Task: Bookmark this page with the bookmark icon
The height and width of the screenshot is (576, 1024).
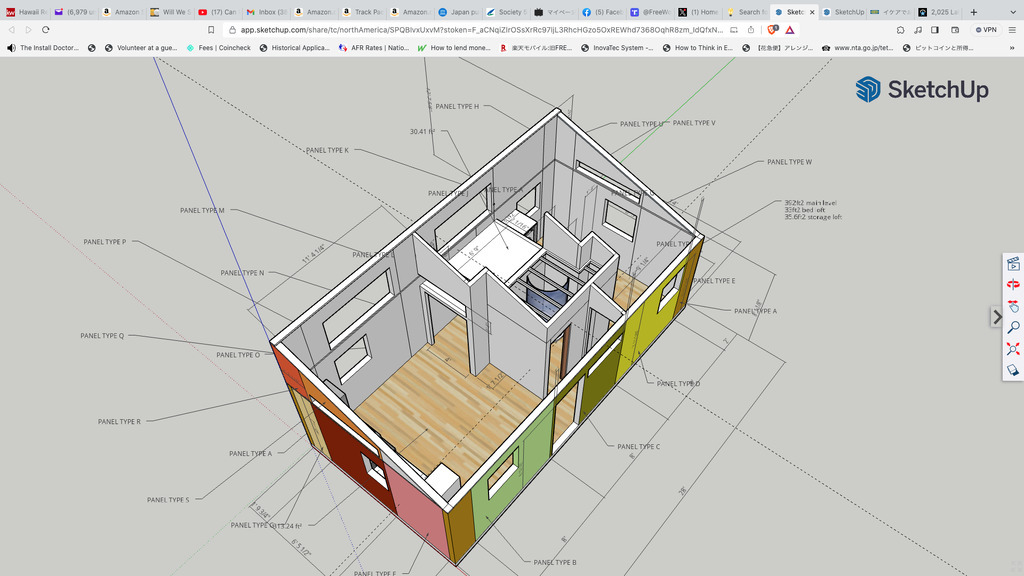Action: (211, 30)
